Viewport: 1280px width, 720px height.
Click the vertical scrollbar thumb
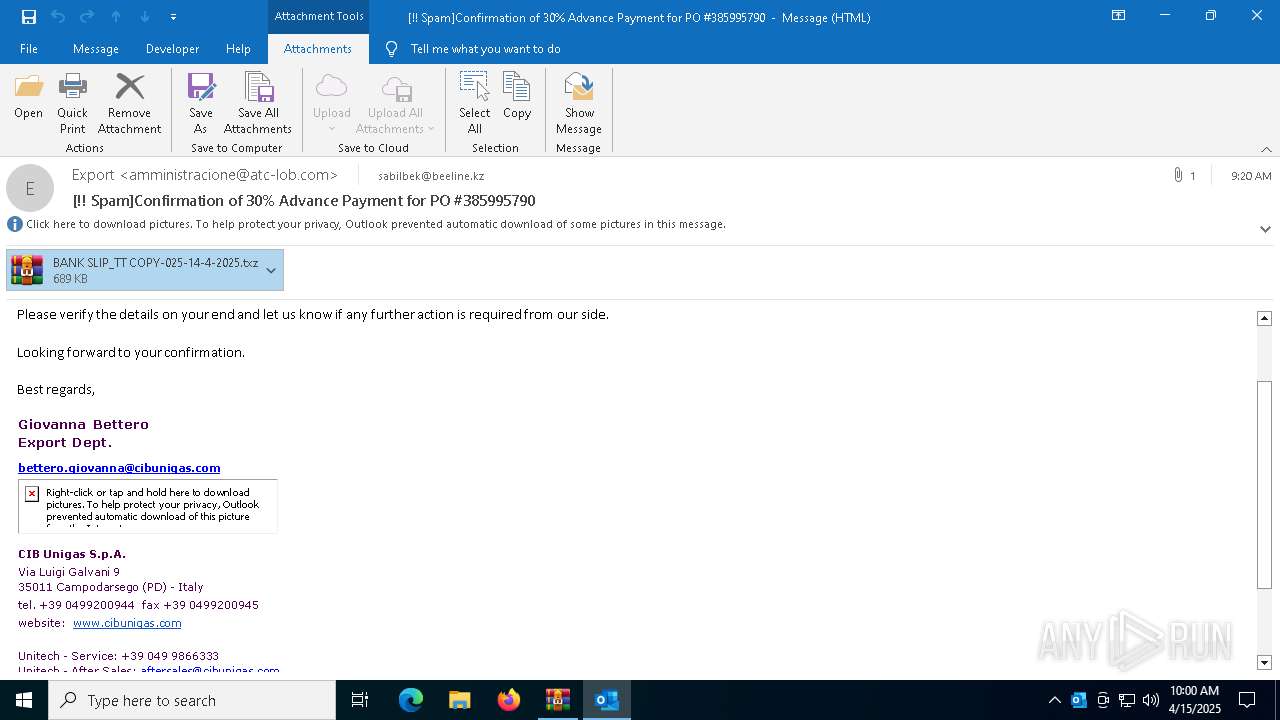coord(1264,485)
